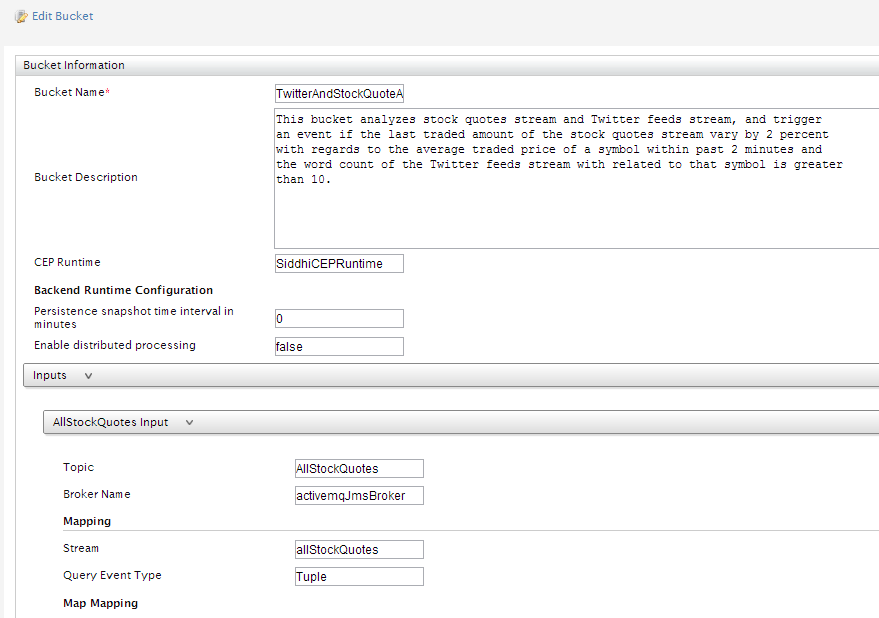Select the CEP Runtime field

339,264
